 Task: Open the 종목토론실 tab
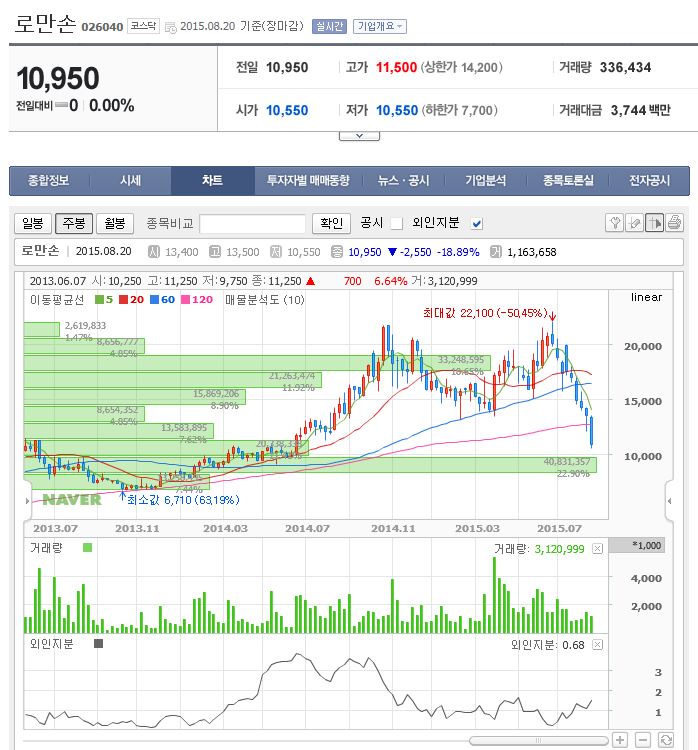[568, 181]
